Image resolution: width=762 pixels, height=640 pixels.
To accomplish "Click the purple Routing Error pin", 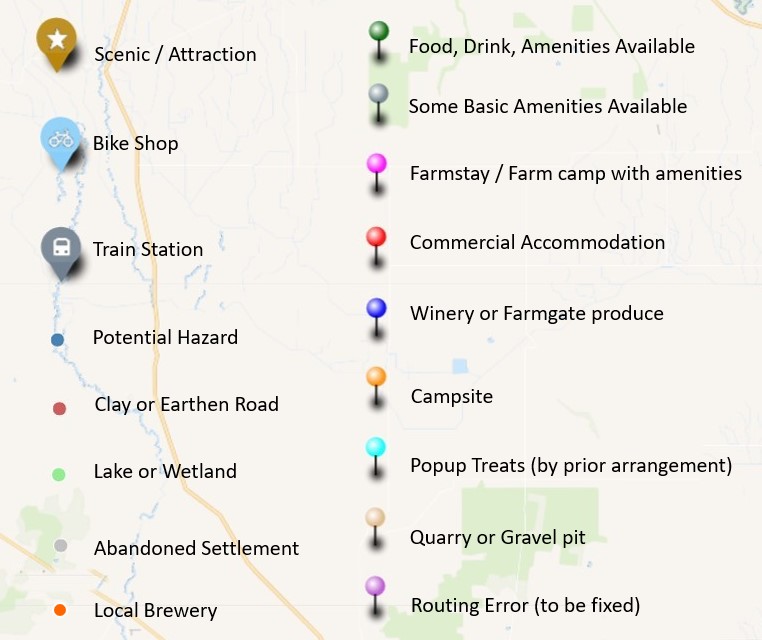I will pyautogui.click(x=375, y=586).
